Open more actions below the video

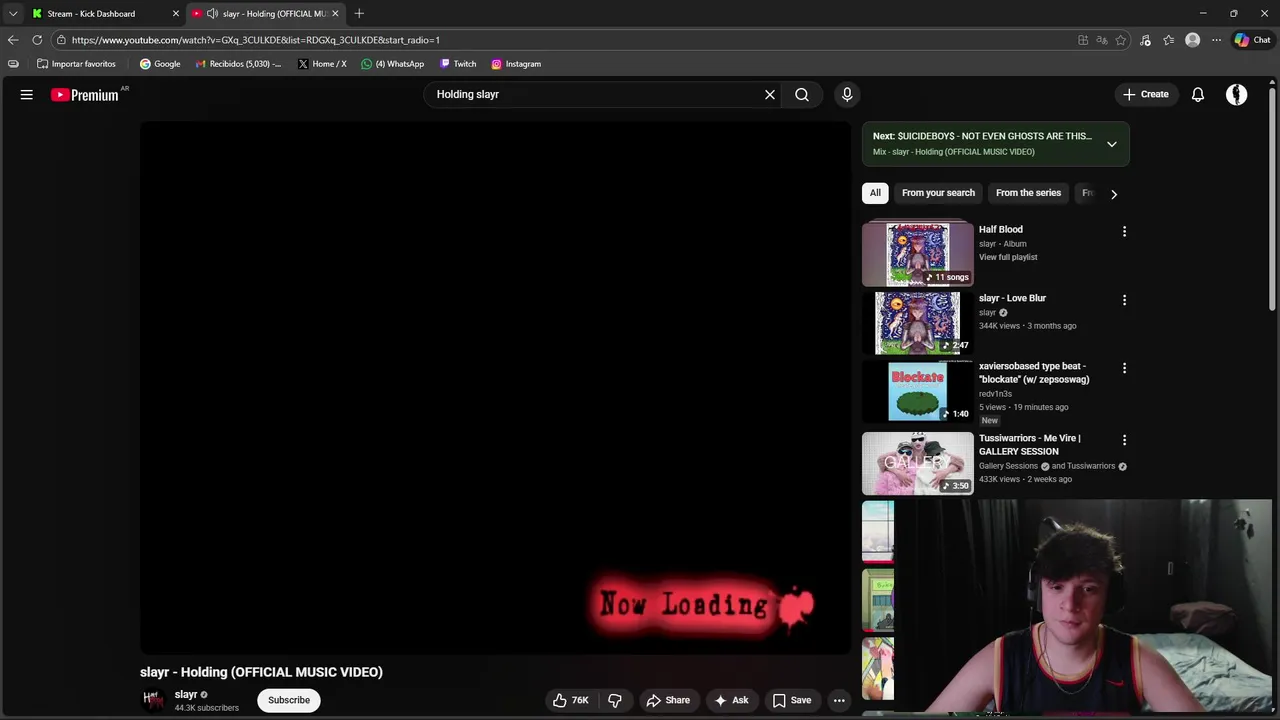click(x=839, y=700)
